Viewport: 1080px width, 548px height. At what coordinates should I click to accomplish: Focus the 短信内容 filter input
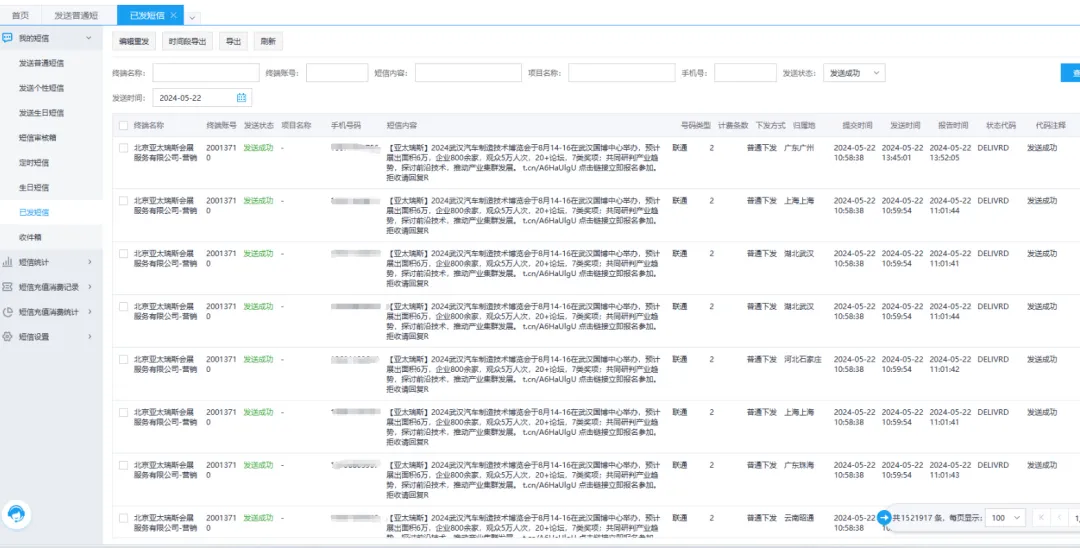(x=468, y=73)
